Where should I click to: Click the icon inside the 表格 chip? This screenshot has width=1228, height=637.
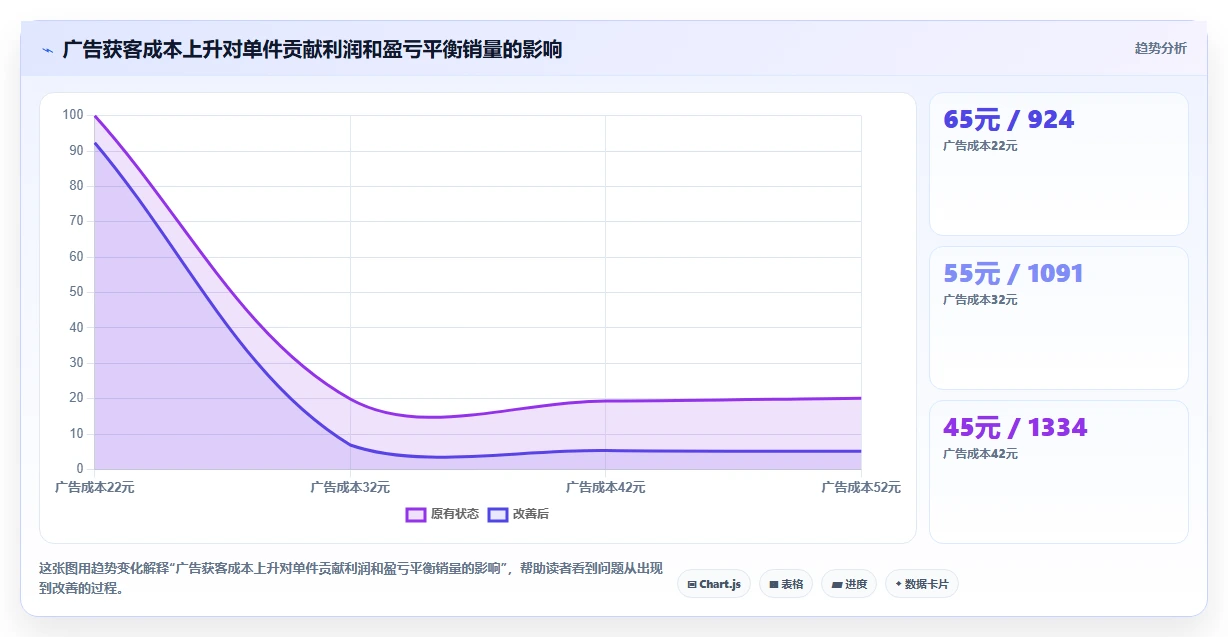pos(774,584)
